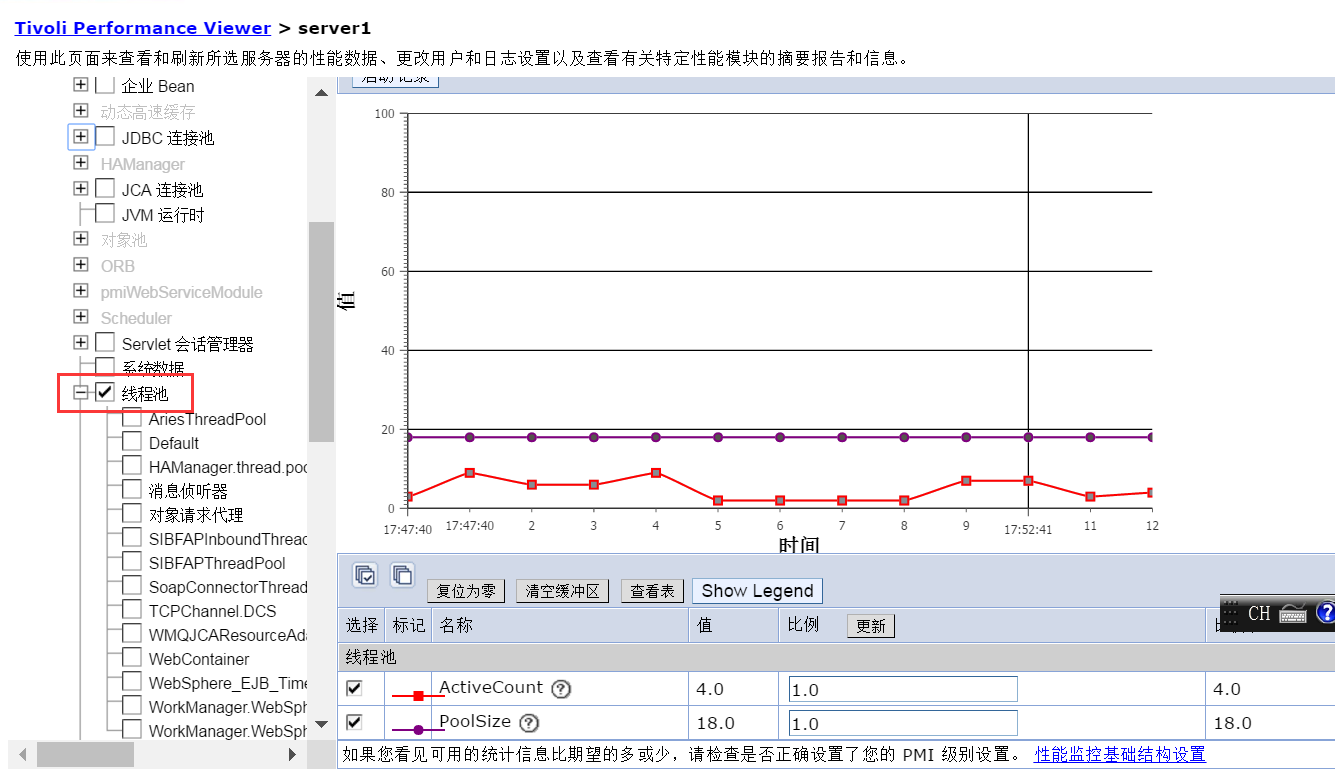Check the AriesThreadPool checkbox
The width and height of the screenshot is (1335, 782).
(132, 418)
